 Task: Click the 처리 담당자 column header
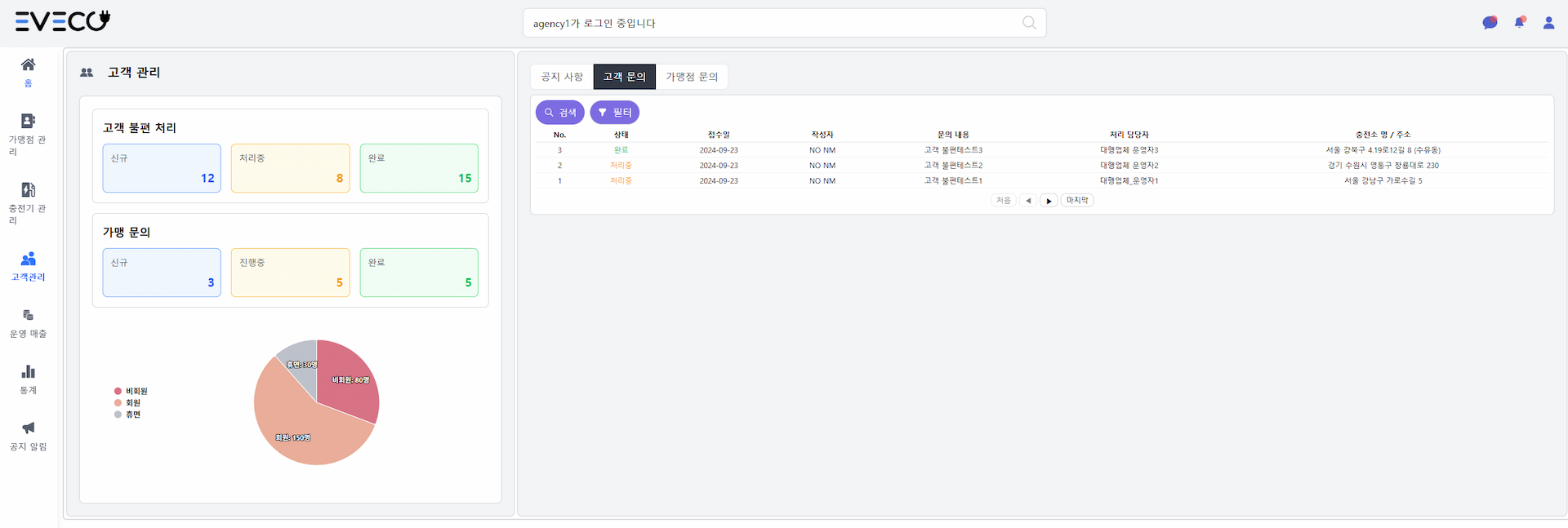coord(1129,135)
